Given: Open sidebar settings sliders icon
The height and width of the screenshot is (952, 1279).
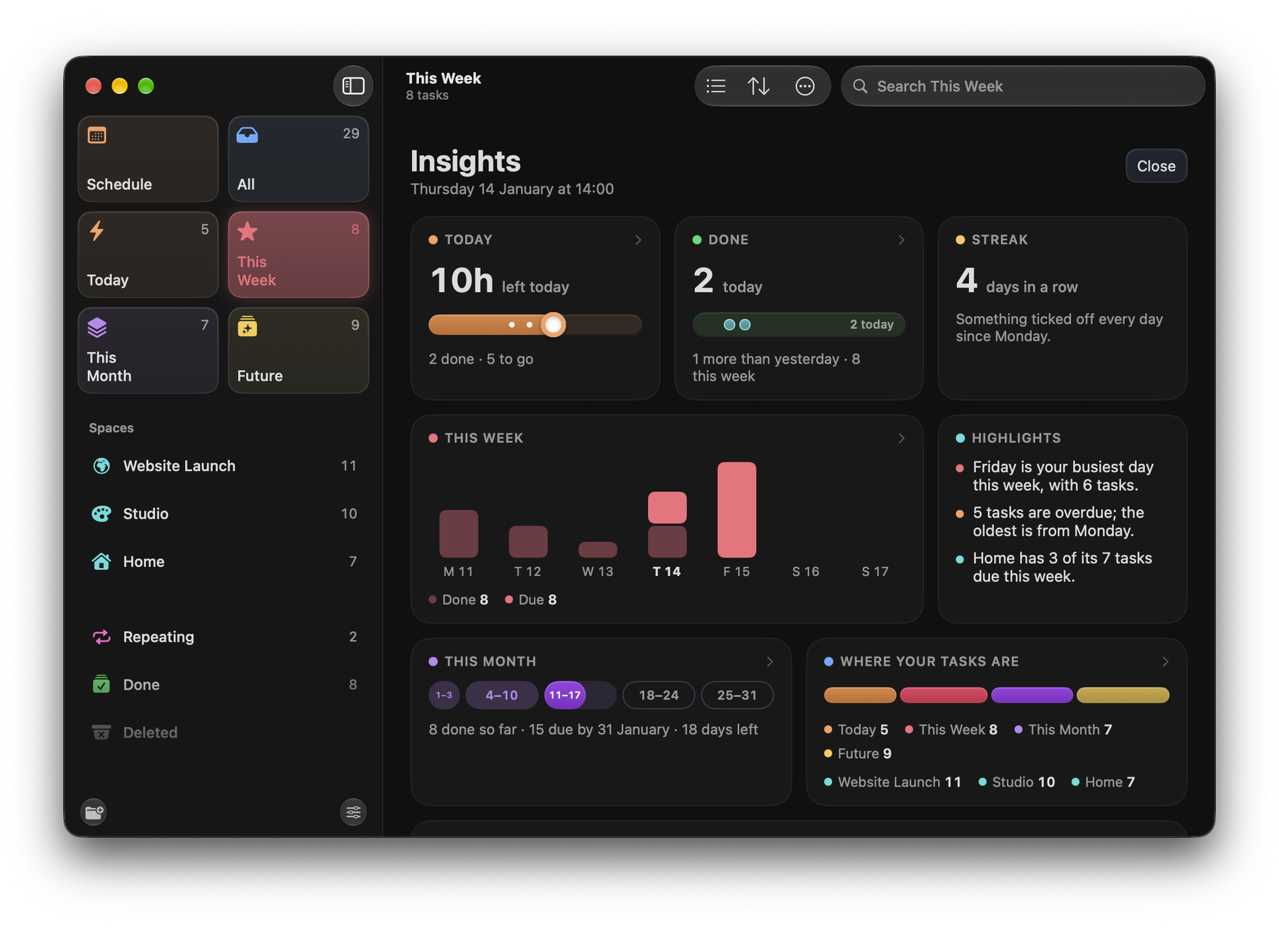Looking at the screenshot, I should tap(353, 811).
